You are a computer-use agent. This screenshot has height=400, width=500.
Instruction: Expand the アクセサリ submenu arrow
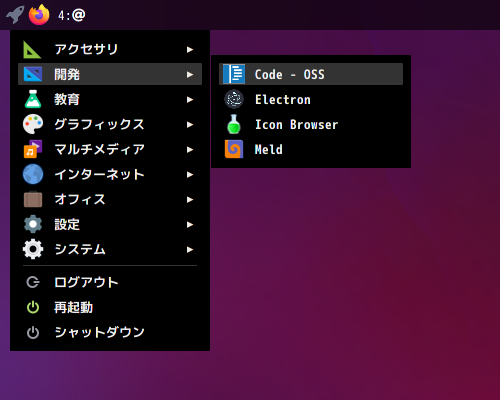(x=190, y=49)
